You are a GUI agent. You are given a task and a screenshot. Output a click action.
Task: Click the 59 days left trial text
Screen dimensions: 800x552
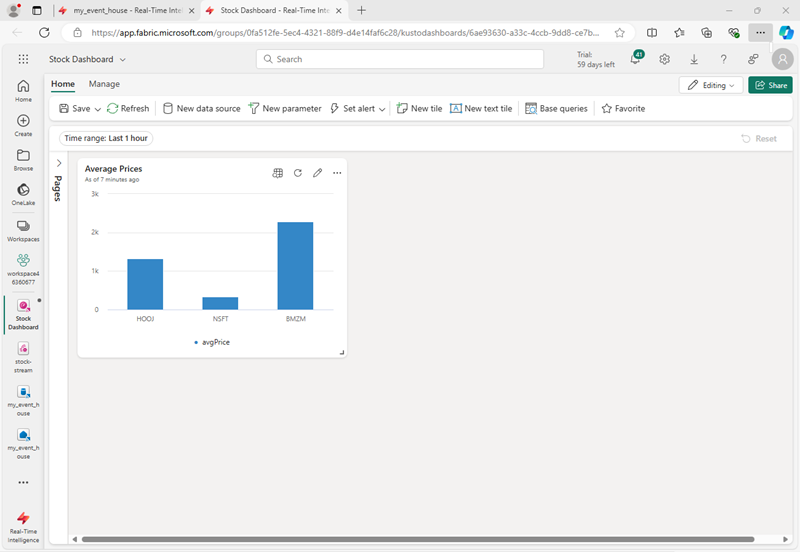pos(595,65)
